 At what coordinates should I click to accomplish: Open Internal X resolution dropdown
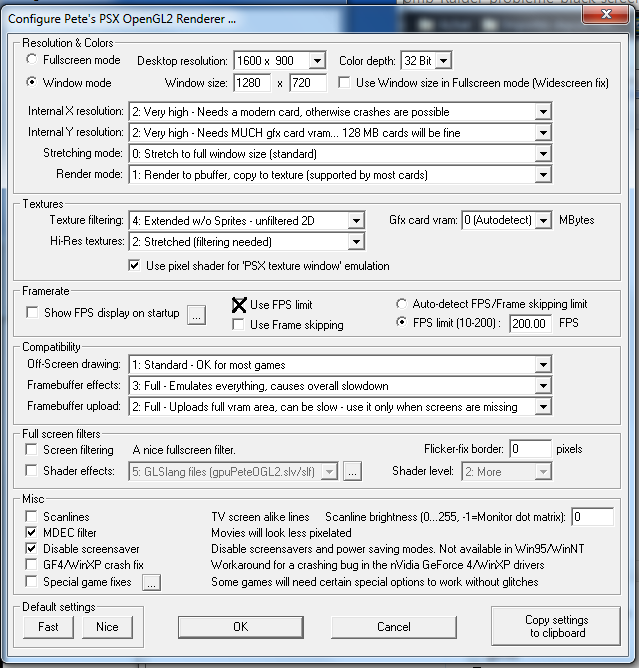[340, 112]
